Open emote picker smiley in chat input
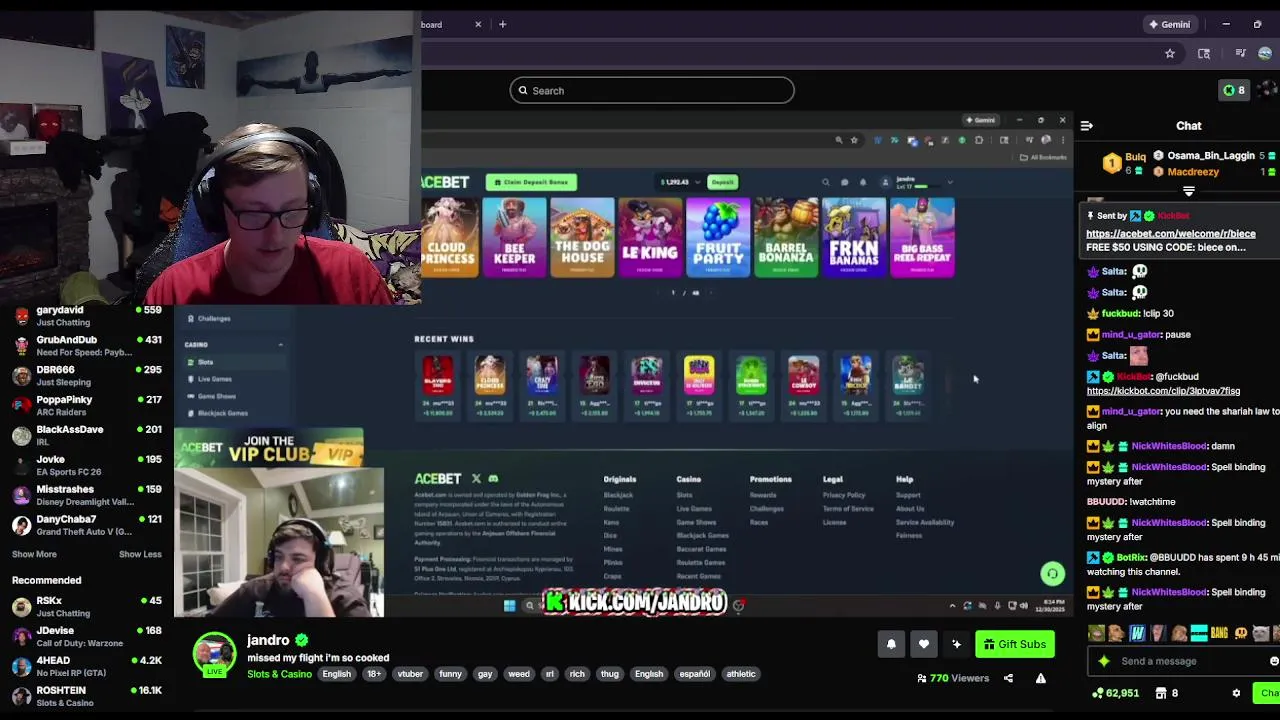Screen dimensions: 1280x720 tap(1273, 661)
